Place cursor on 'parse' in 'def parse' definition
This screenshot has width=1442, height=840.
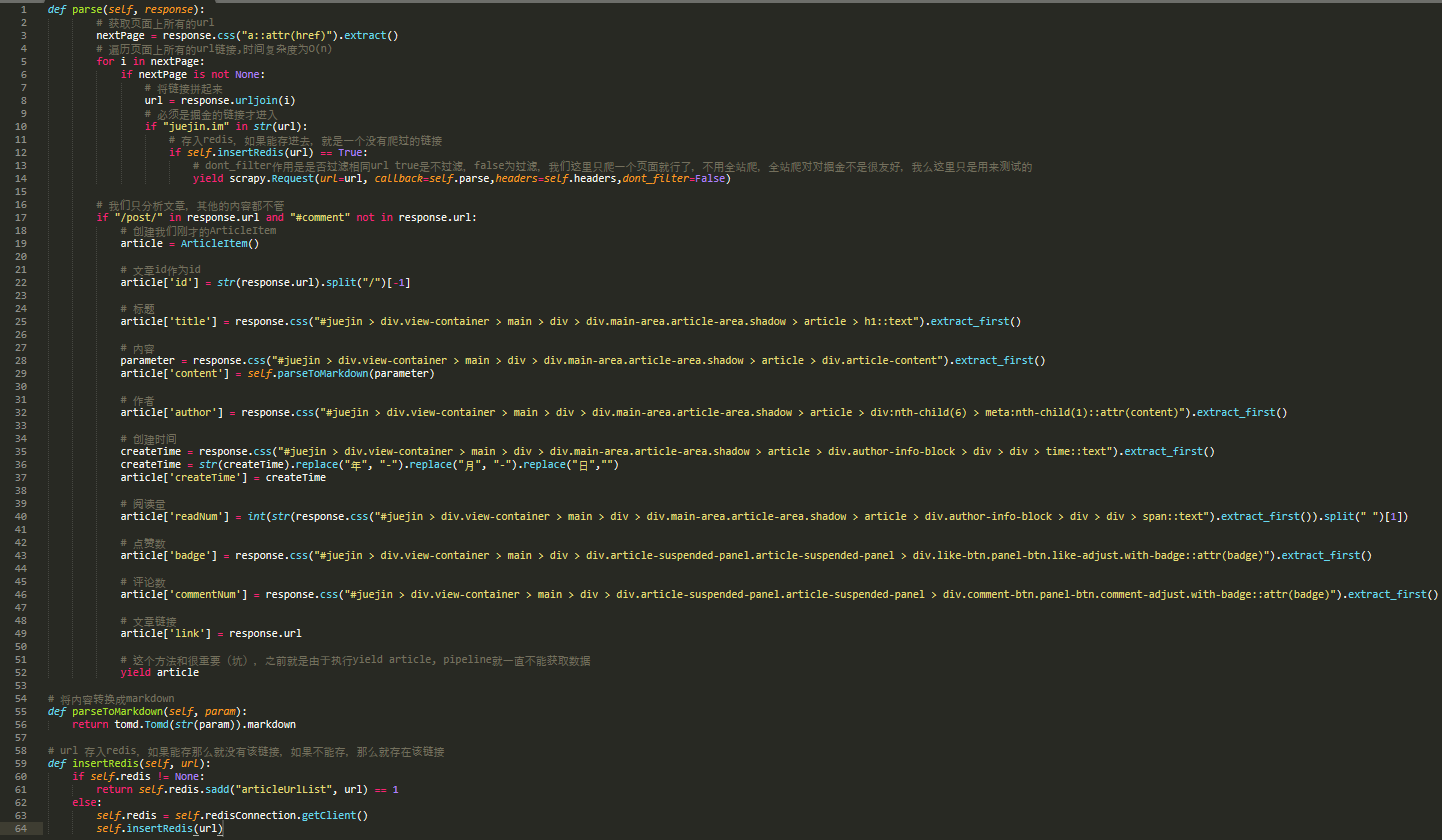pos(85,9)
